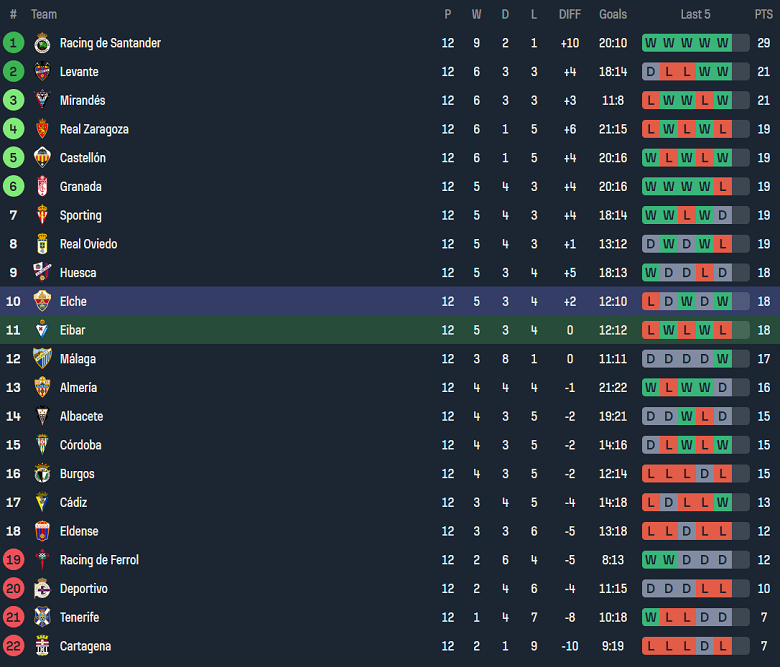Viewport: 780px width, 667px height.
Task: Click the Cádiz team crest
Action: point(42,503)
